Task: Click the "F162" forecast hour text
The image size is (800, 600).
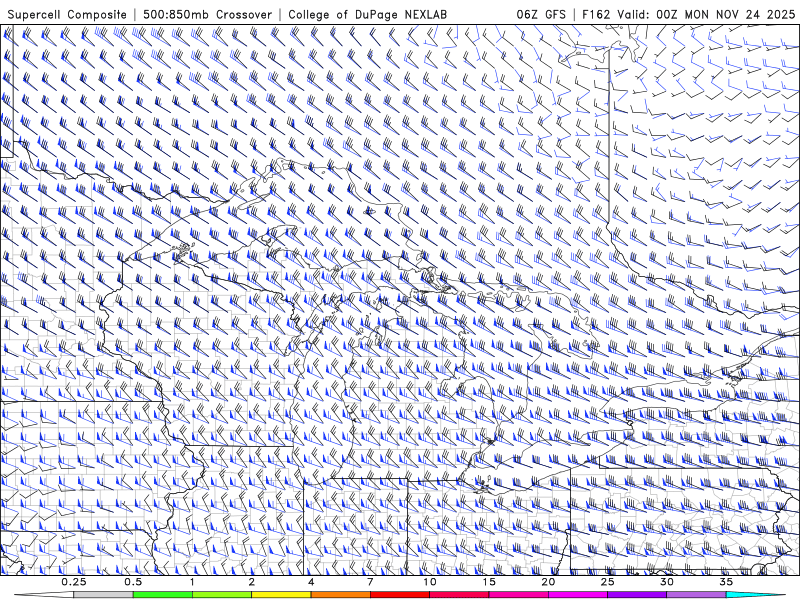Action: [x=596, y=14]
